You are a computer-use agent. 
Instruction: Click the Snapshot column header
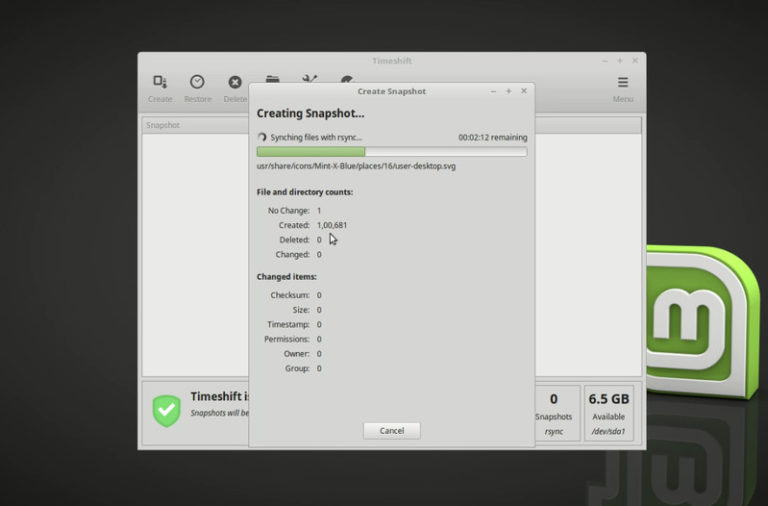(x=195, y=125)
